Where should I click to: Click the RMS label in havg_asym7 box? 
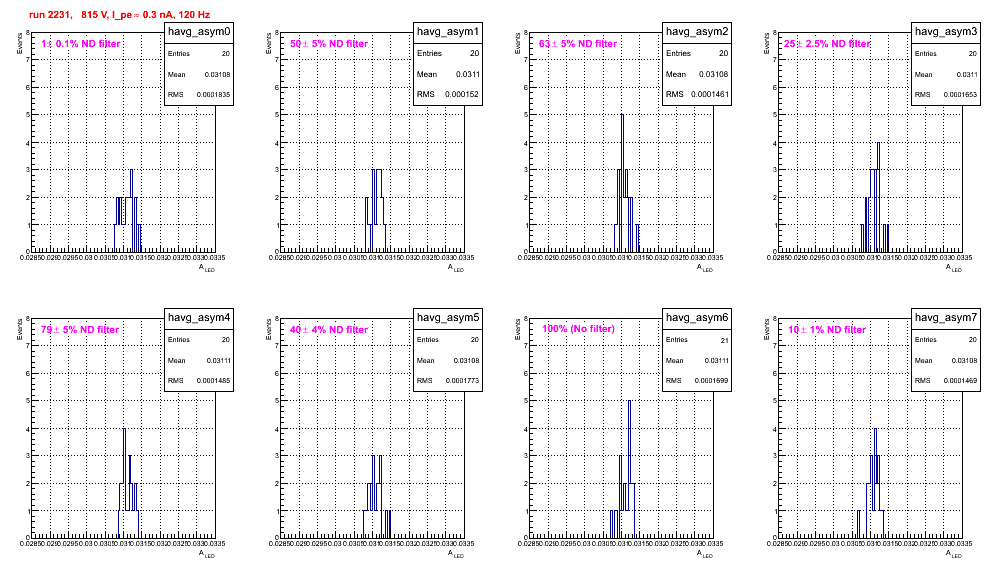coord(922,381)
